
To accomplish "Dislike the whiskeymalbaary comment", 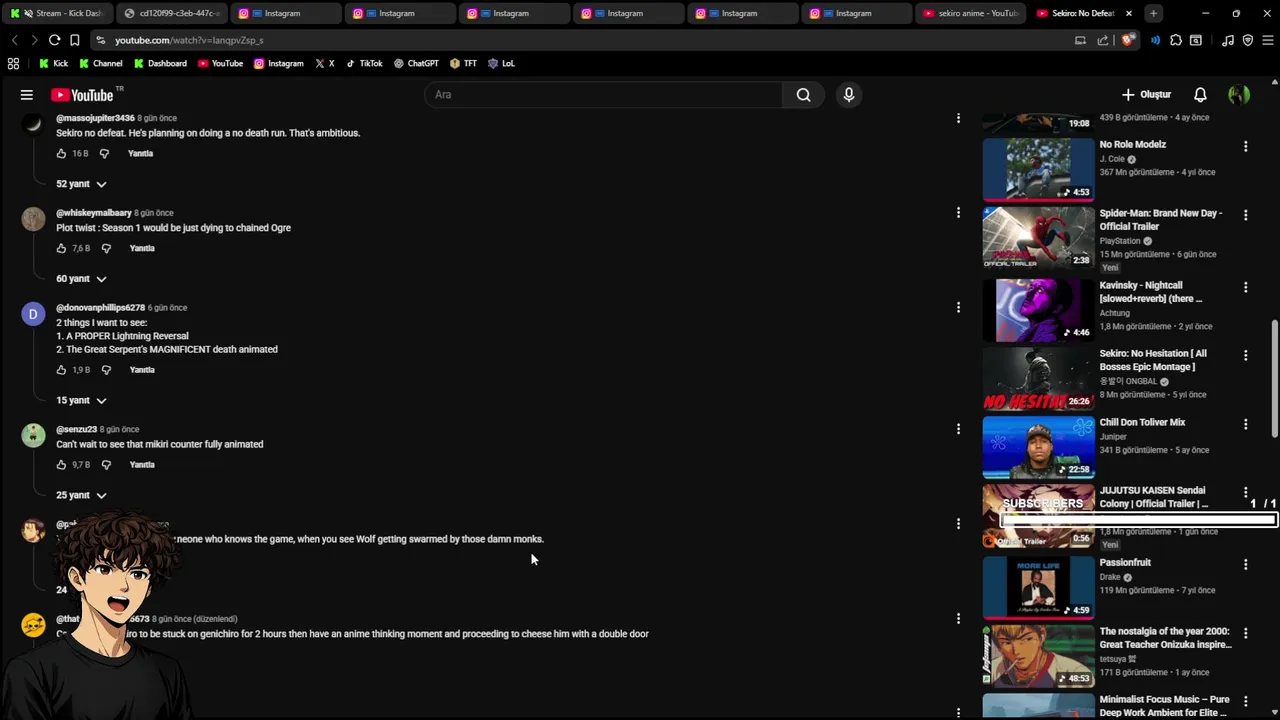I will coord(106,248).
